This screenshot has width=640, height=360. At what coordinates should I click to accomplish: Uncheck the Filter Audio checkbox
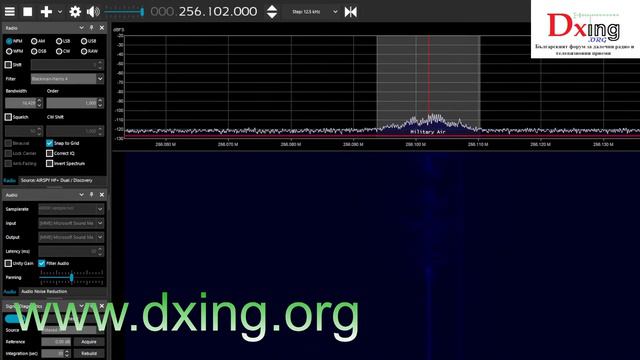click(x=42, y=263)
